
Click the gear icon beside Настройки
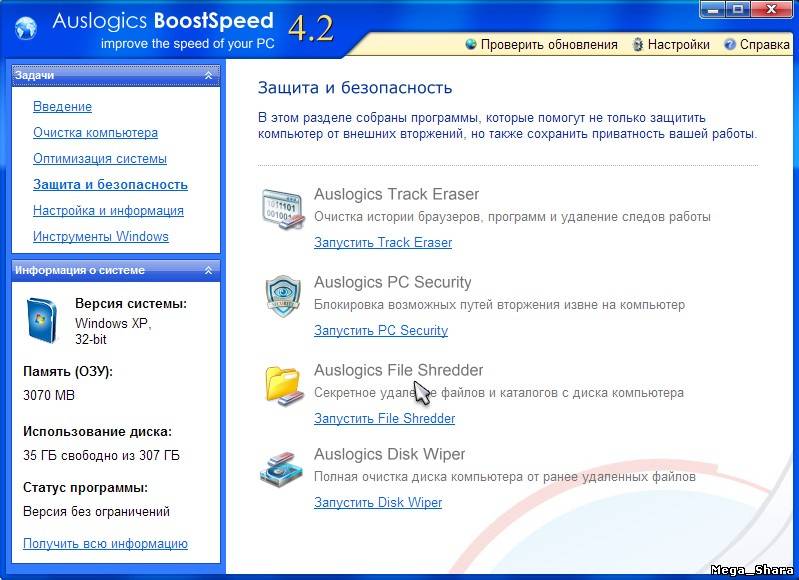637,44
